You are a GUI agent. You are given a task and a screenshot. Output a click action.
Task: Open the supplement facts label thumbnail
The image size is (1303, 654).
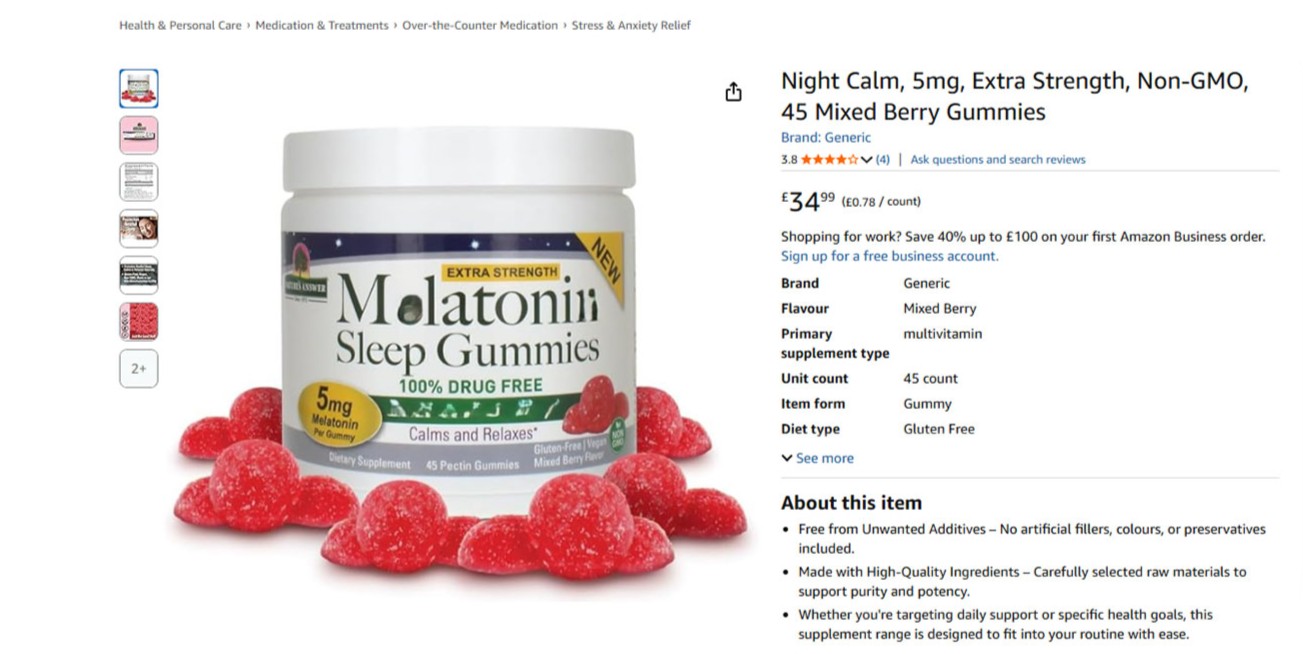(x=138, y=181)
